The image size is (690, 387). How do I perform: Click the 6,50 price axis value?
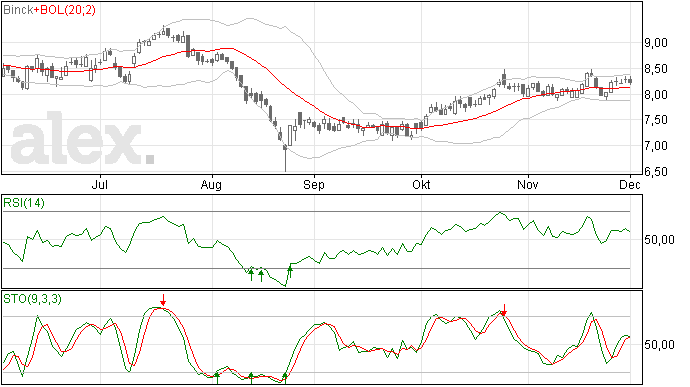(x=656, y=171)
